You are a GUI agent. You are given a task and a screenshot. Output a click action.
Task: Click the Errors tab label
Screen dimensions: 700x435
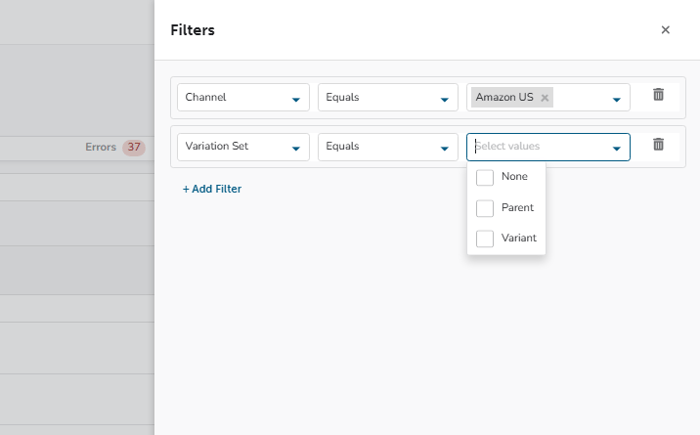[x=100, y=147]
